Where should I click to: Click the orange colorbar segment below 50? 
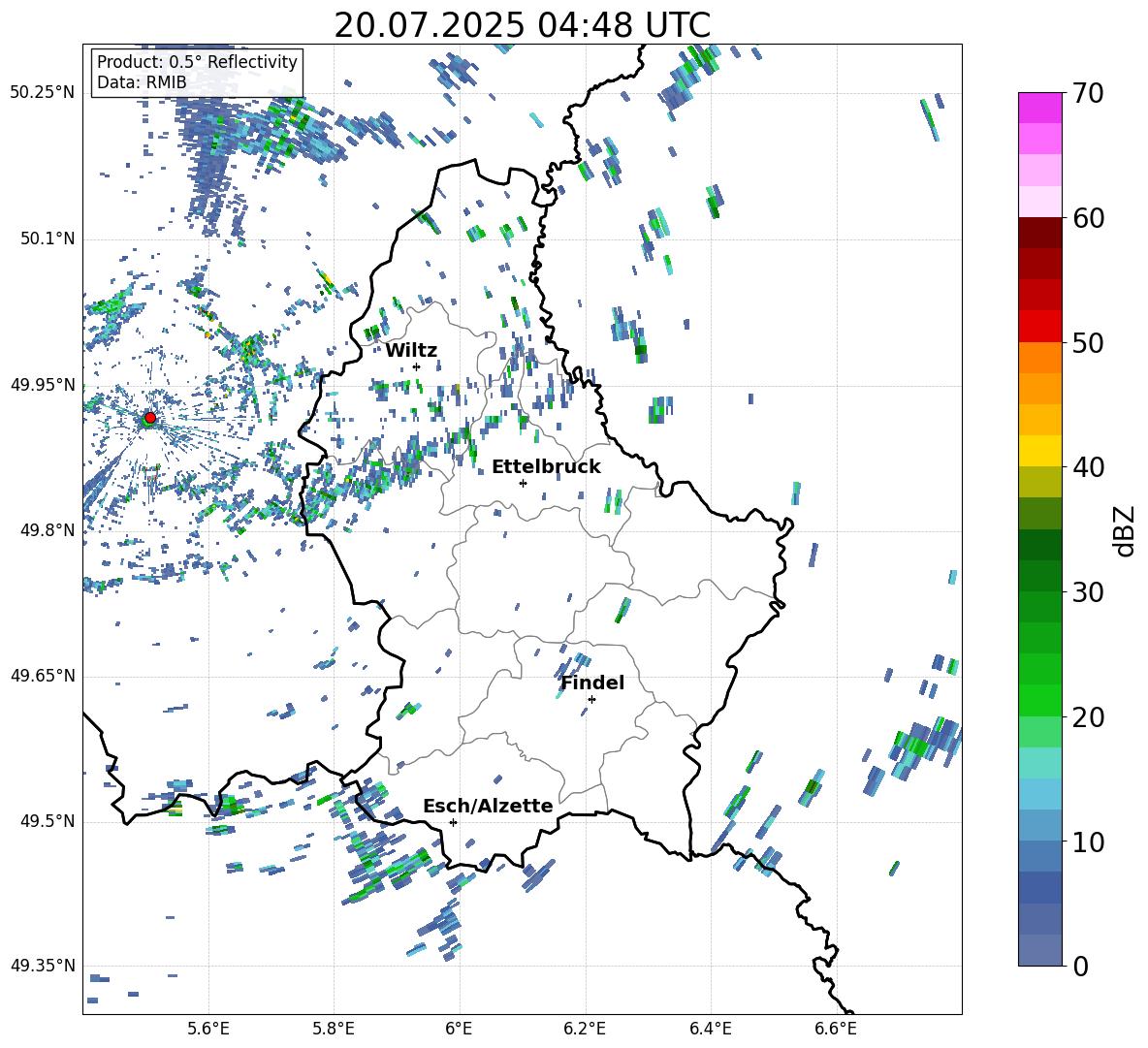[x=1040, y=358]
